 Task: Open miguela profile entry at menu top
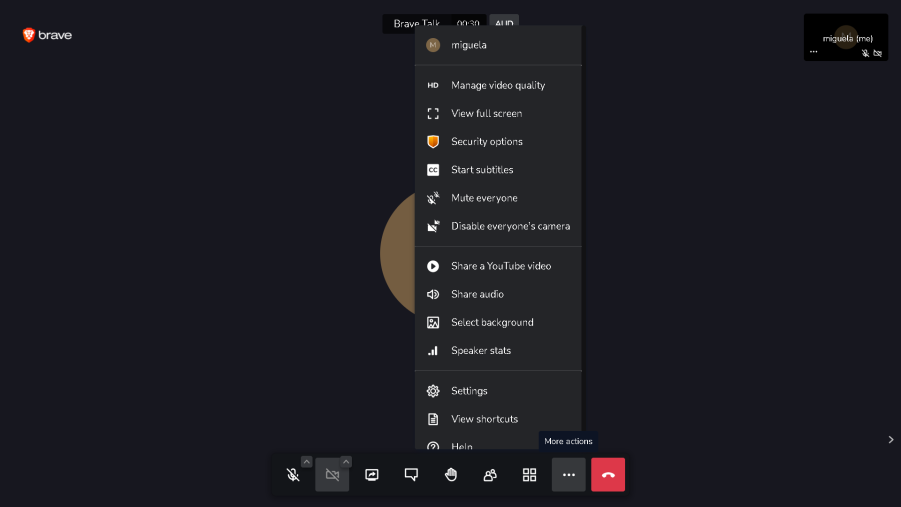(x=498, y=45)
